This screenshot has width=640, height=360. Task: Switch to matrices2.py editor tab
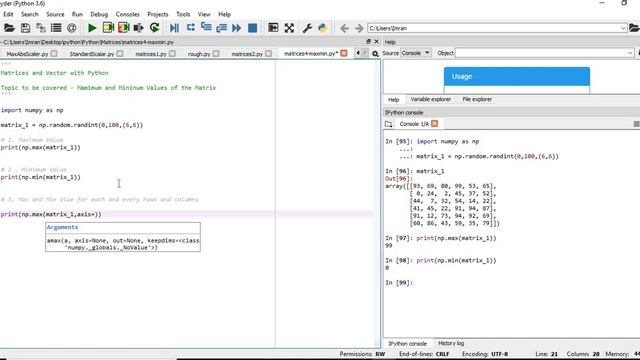click(247, 54)
